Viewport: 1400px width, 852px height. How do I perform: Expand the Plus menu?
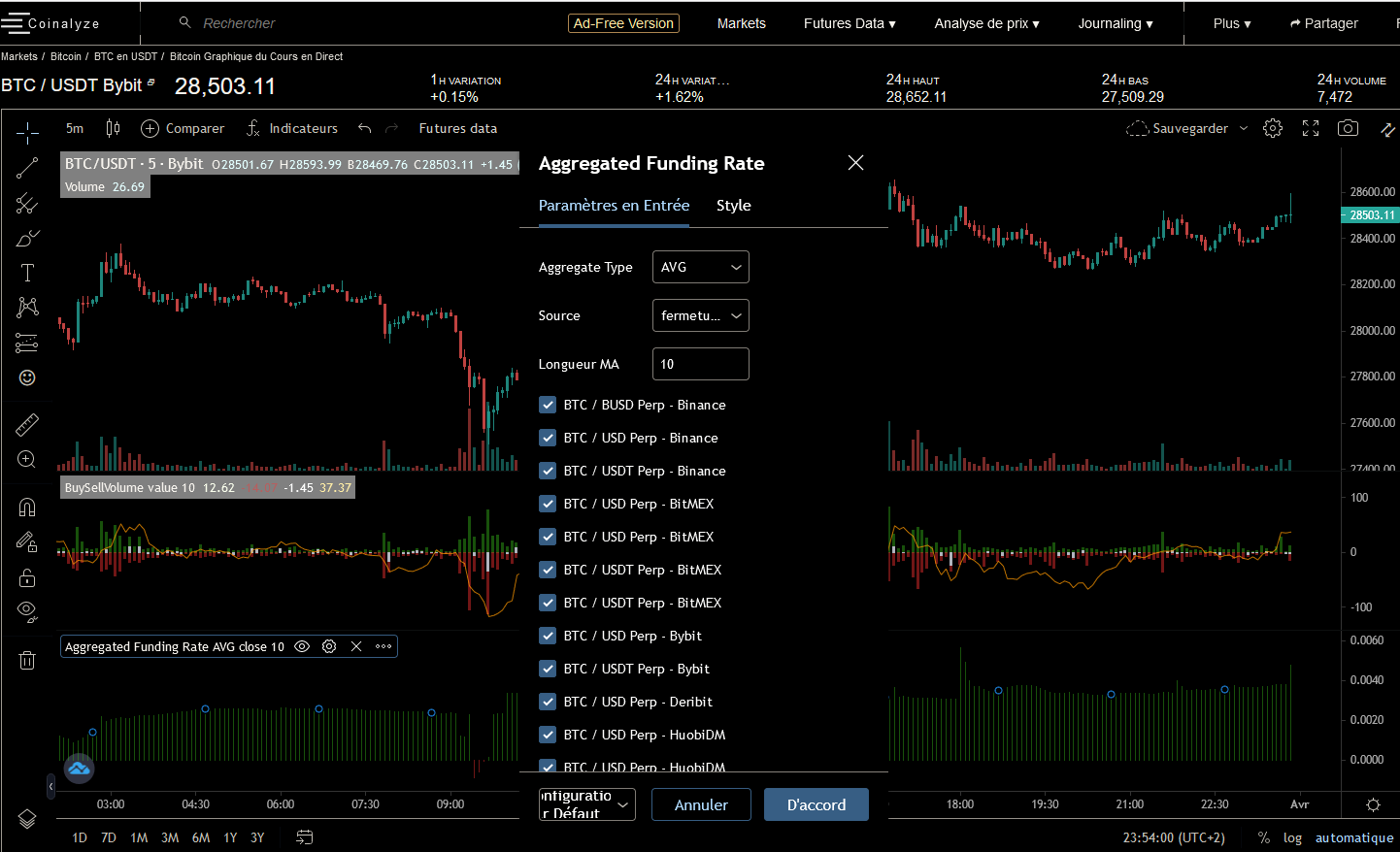pyautogui.click(x=1232, y=23)
